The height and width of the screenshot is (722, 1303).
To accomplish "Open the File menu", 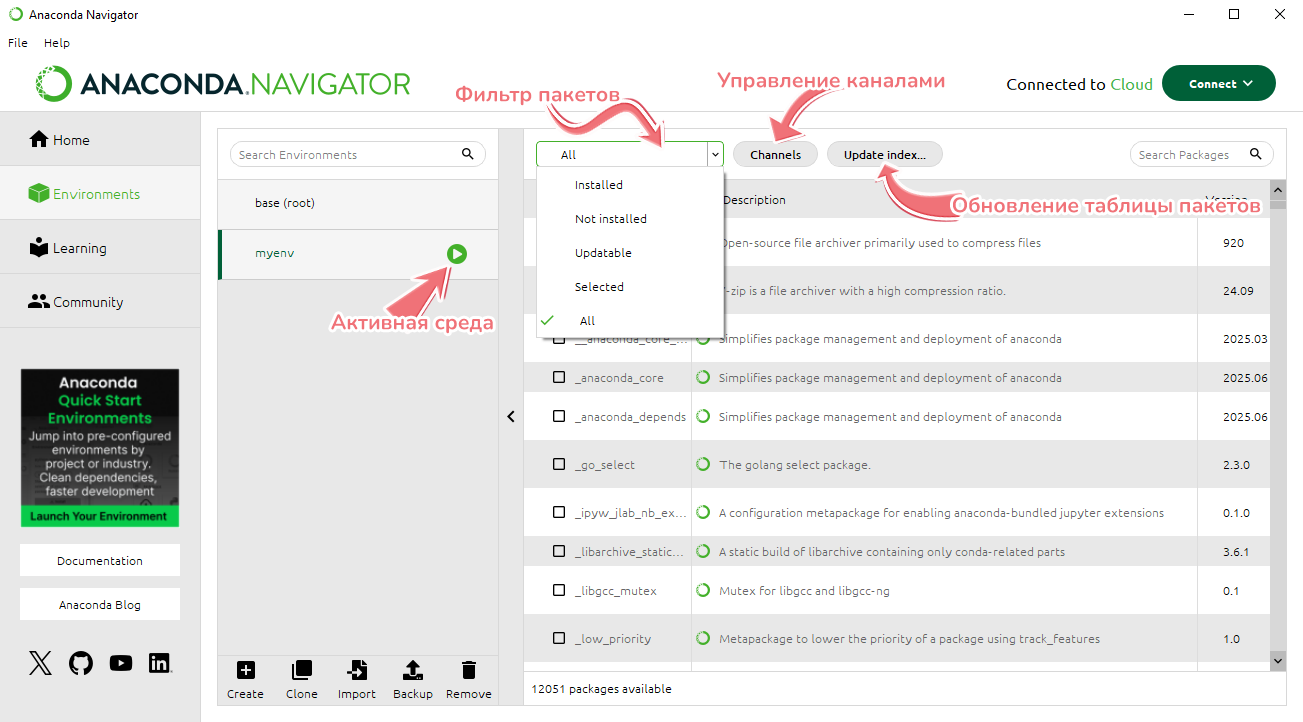I will [x=18, y=43].
